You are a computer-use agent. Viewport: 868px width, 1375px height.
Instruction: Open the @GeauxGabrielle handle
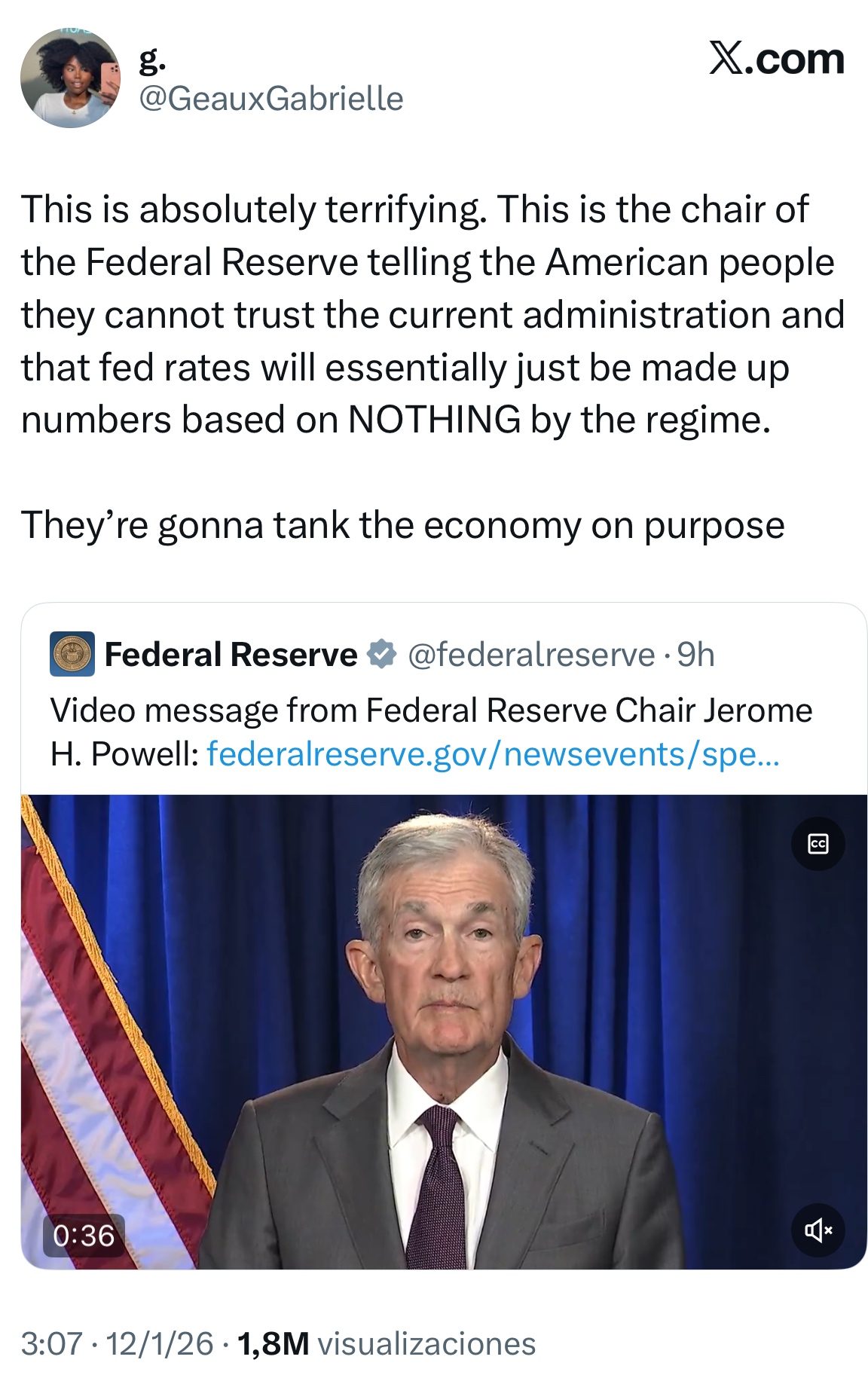pos(271,99)
